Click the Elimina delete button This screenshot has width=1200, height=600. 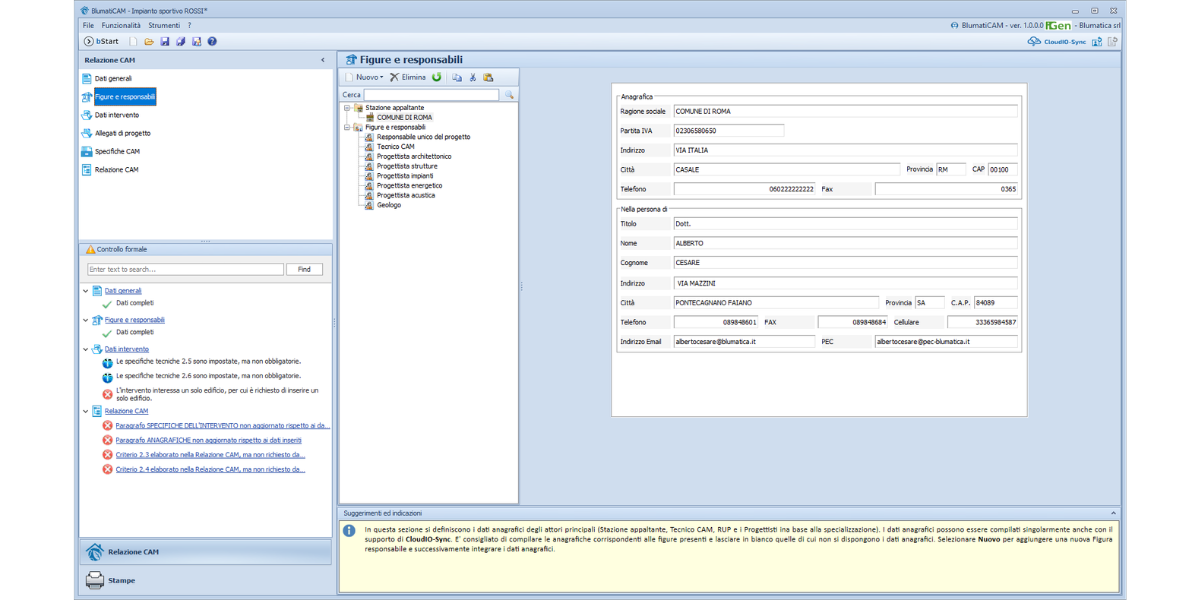pyautogui.click(x=408, y=77)
